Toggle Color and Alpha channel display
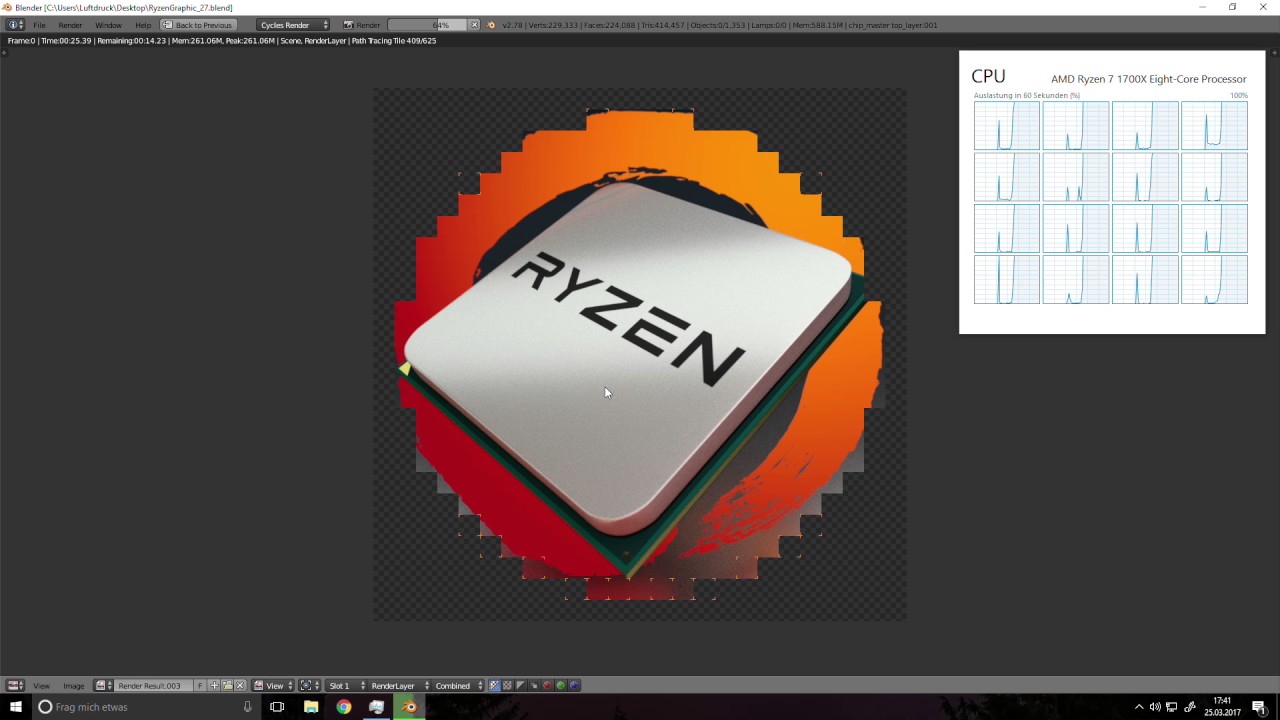 pyautogui.click(x=494, y=686)
